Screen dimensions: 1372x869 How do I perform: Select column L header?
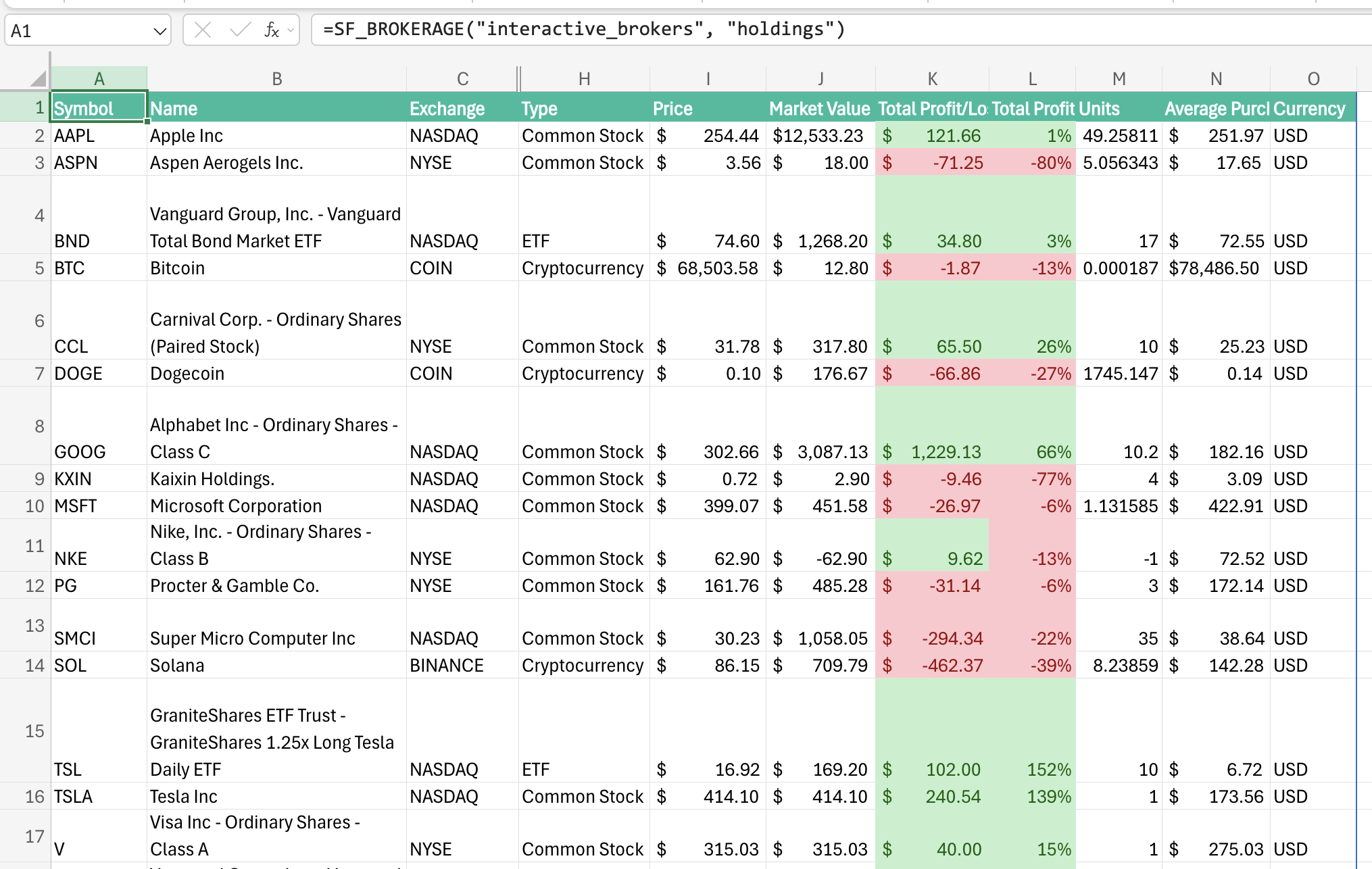point(1033,79)
